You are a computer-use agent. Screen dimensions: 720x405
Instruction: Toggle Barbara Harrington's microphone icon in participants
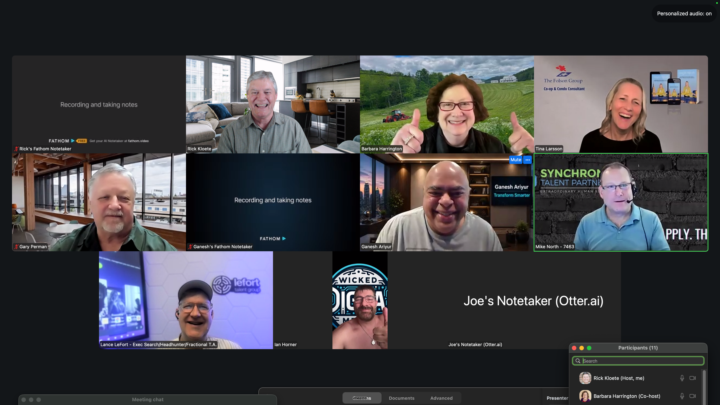682,396
